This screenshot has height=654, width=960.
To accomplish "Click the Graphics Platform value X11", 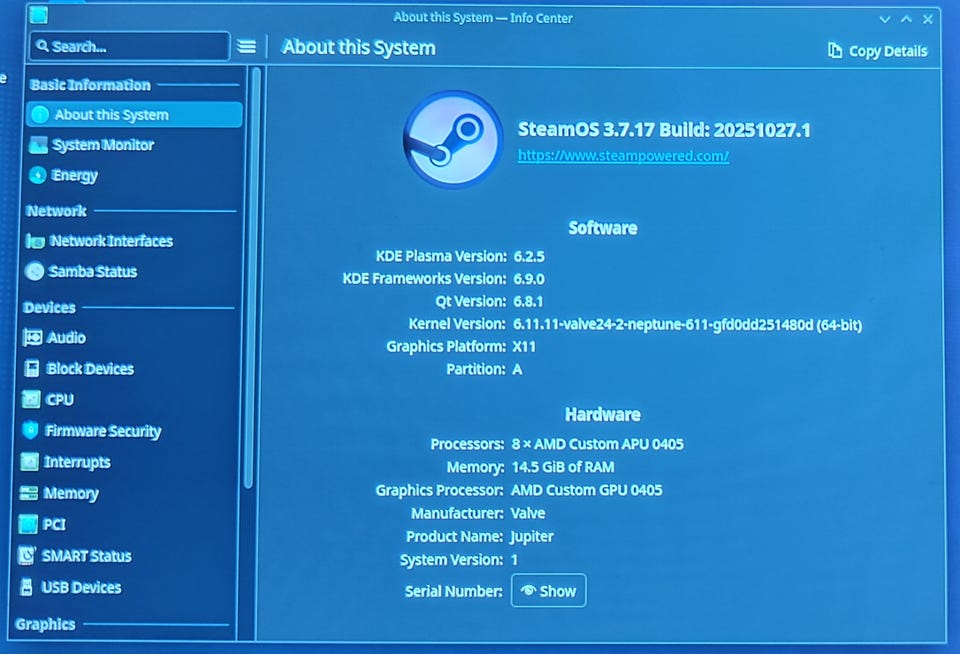I will (524, 347).
